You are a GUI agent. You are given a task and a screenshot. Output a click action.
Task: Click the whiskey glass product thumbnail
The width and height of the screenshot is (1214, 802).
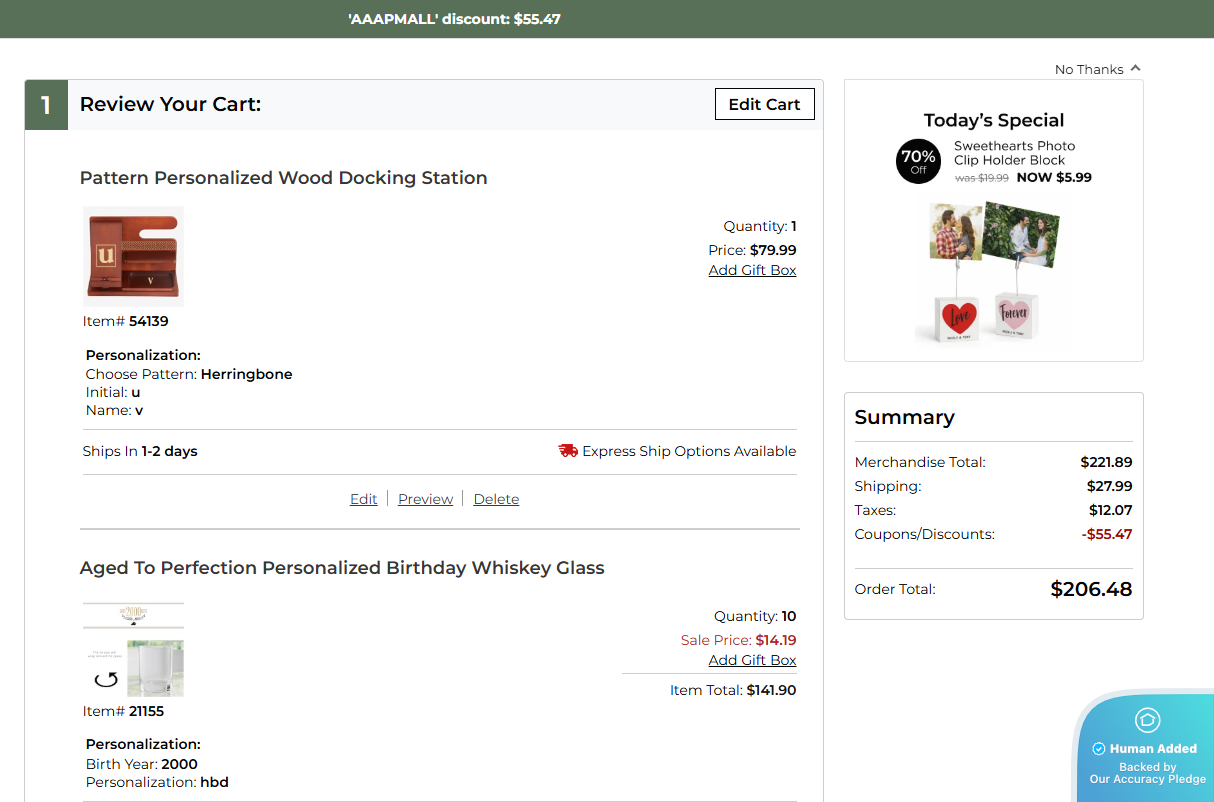[133, 650]
